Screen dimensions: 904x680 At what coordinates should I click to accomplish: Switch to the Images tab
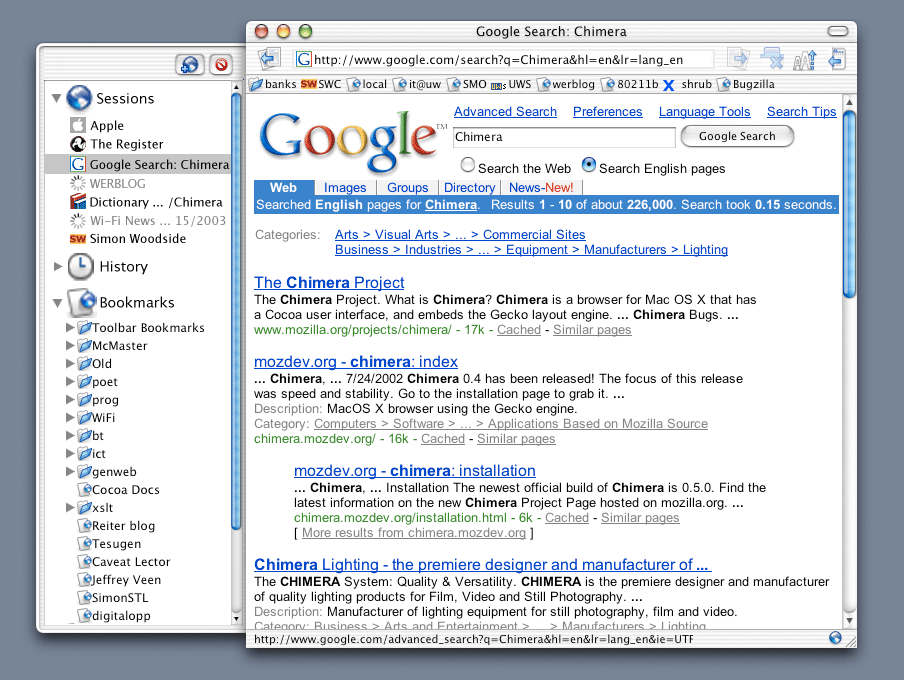tap(345, 188)
